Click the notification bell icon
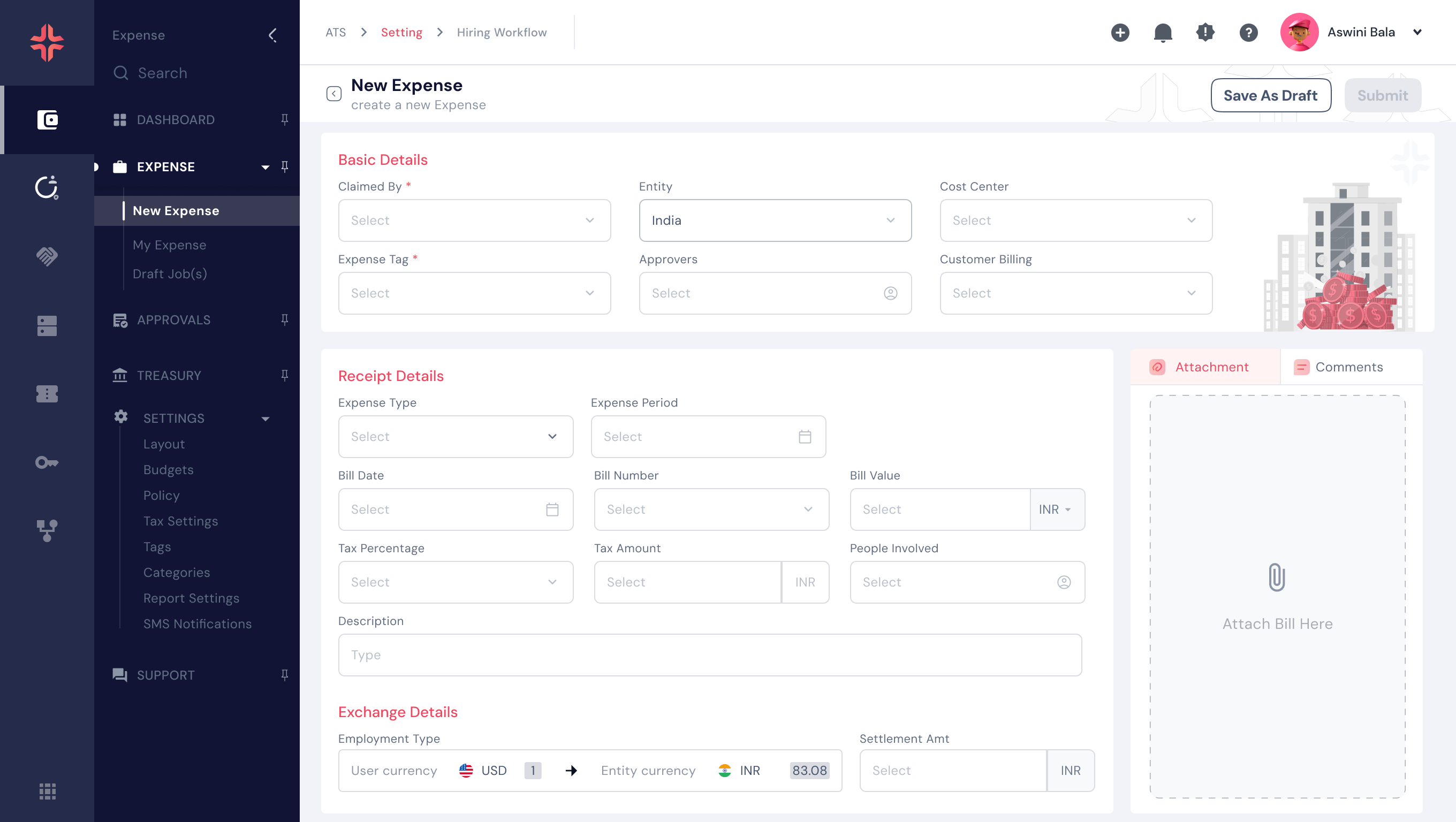Screen dimensions: 1456x822 [x=1163, y=33]
